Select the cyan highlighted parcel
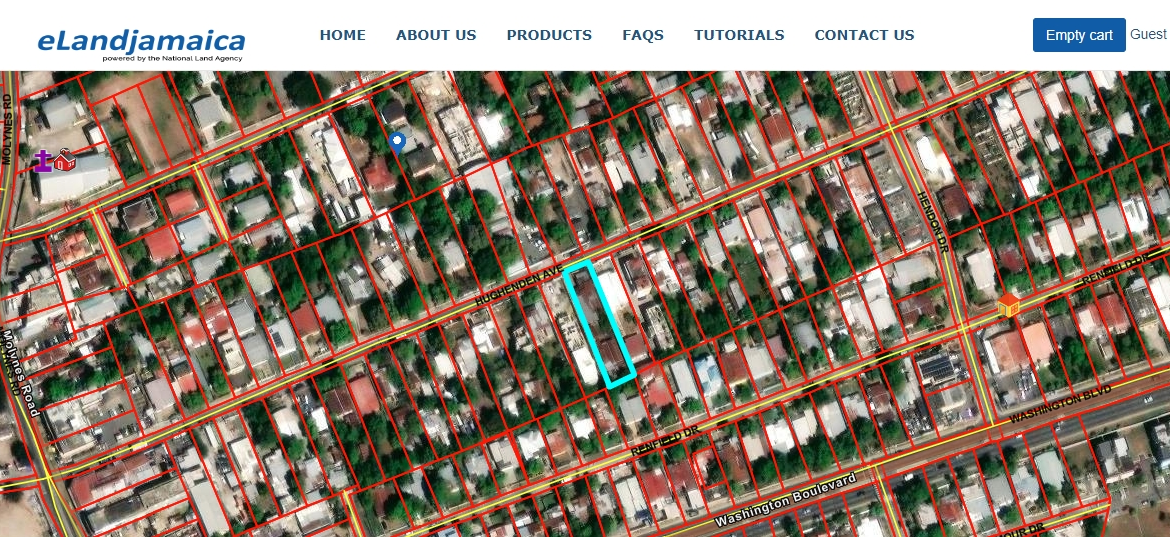 click(x=599, y=324)
